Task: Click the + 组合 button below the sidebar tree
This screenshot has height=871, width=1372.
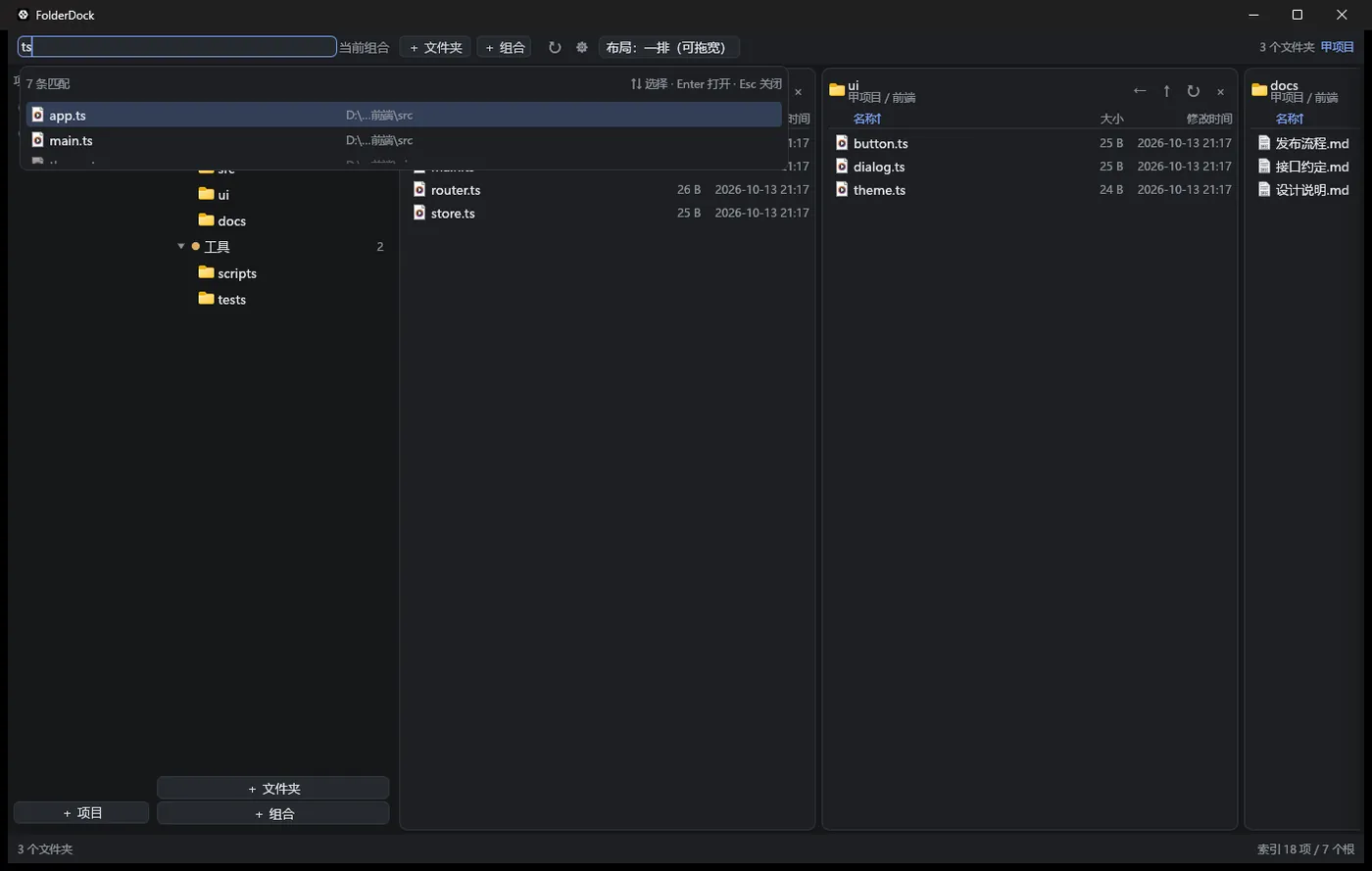Action: pos(273,813)
